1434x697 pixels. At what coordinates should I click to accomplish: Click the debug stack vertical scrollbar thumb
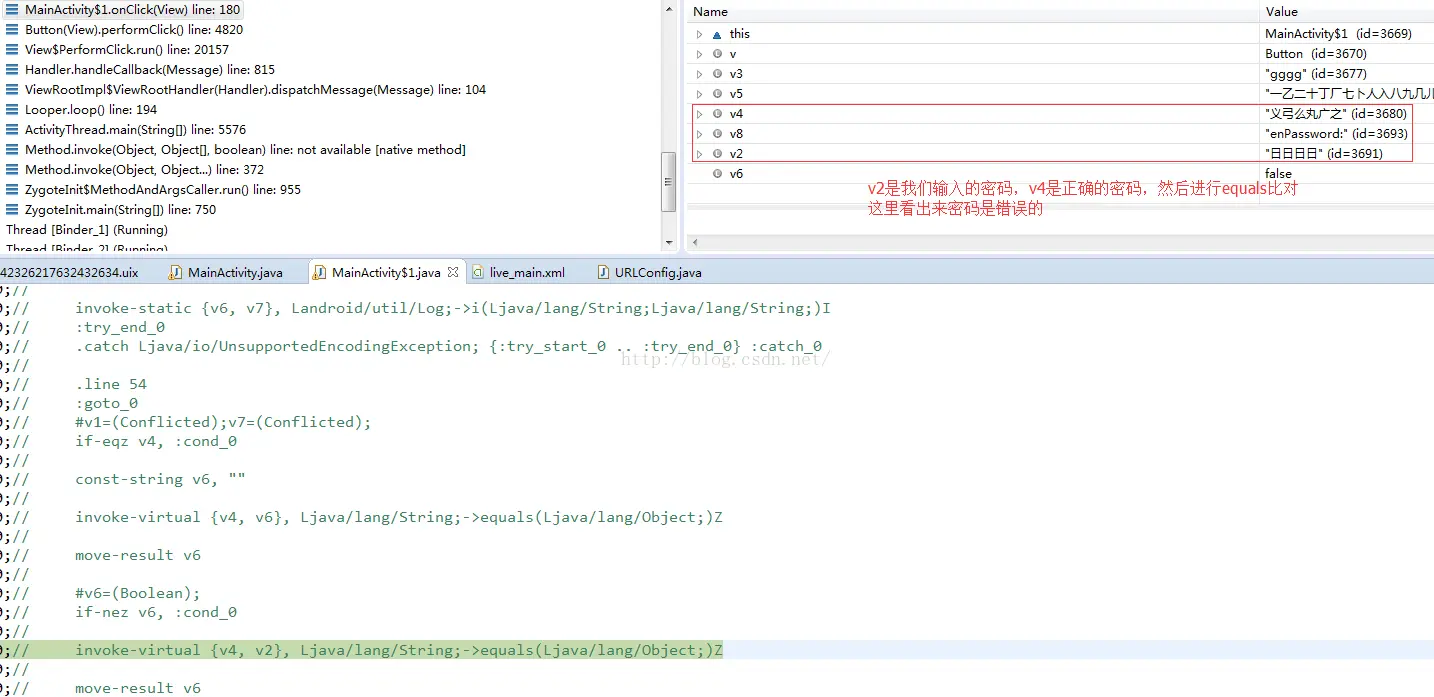(x=669, y=183)
